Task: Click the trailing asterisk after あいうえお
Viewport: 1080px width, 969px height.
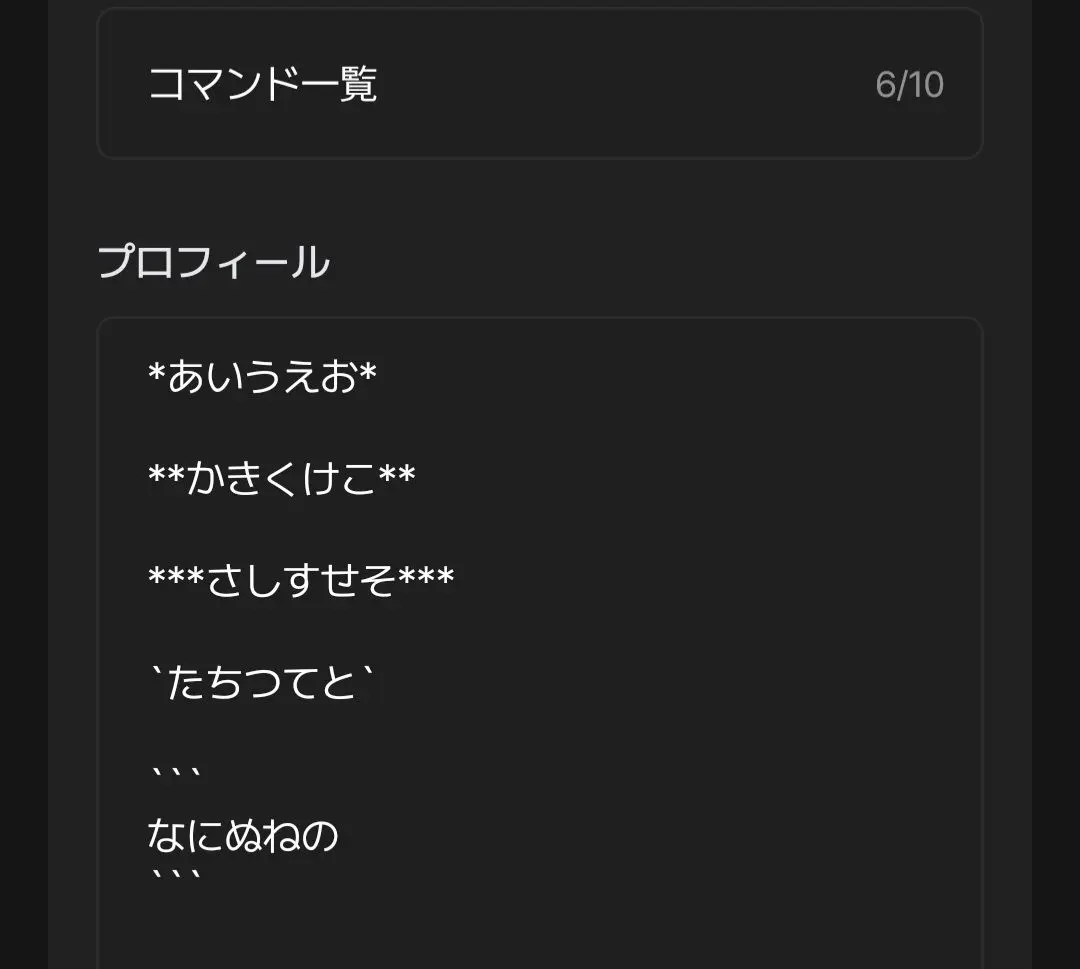Action: click(367, 372)
